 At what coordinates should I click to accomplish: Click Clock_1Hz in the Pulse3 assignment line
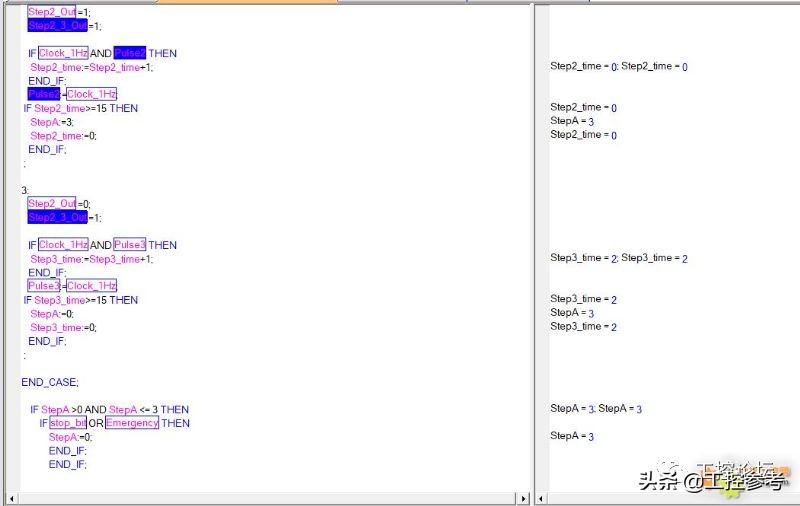(91, 286)
